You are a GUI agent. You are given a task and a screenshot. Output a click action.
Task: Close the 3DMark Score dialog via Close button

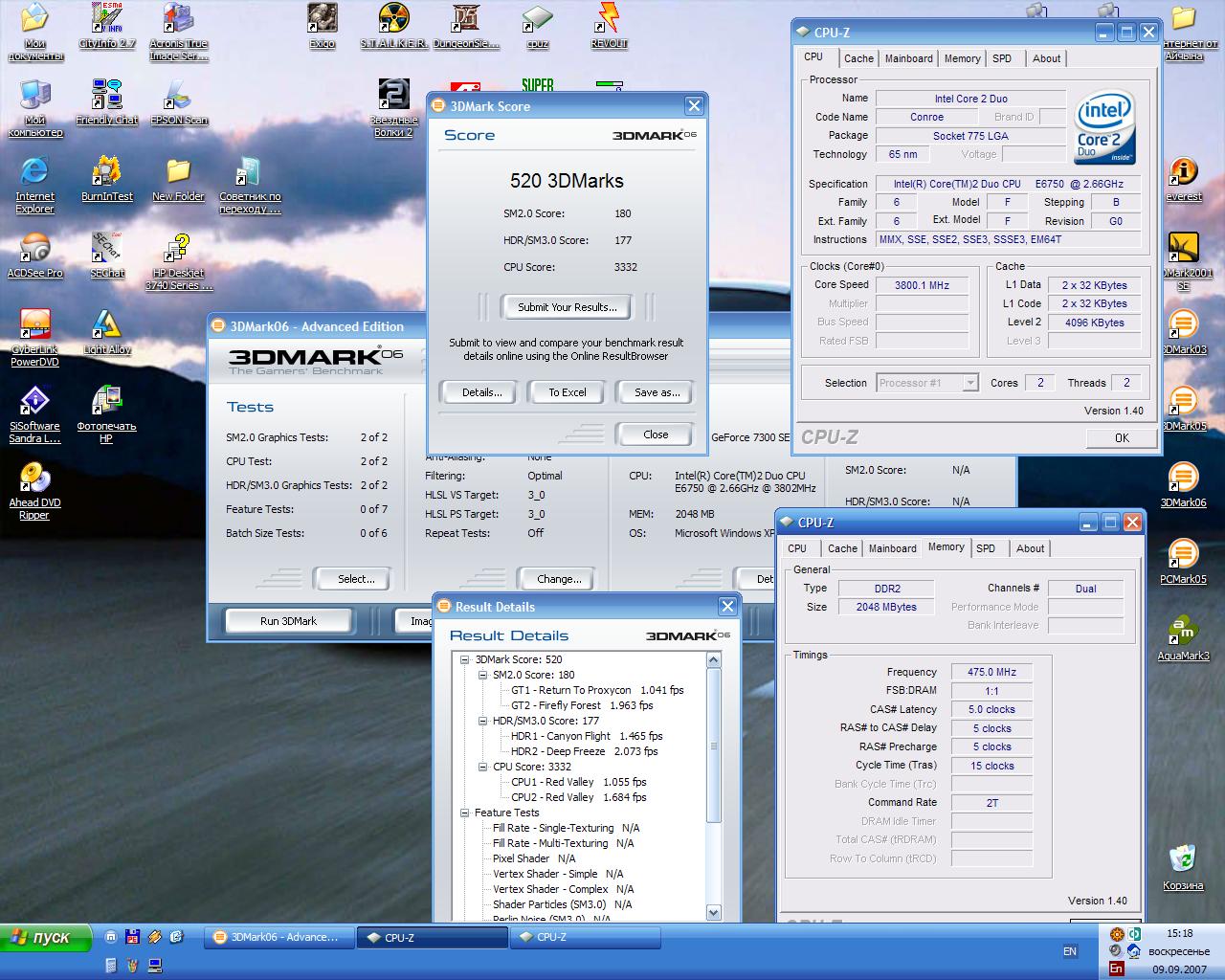[x=656, y=434]
